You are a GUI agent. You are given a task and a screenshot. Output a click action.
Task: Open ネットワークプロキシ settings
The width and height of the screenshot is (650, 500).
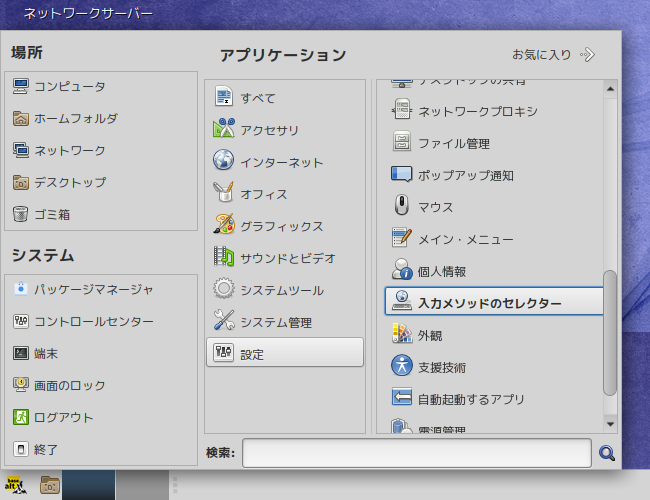tap(494, 111)
